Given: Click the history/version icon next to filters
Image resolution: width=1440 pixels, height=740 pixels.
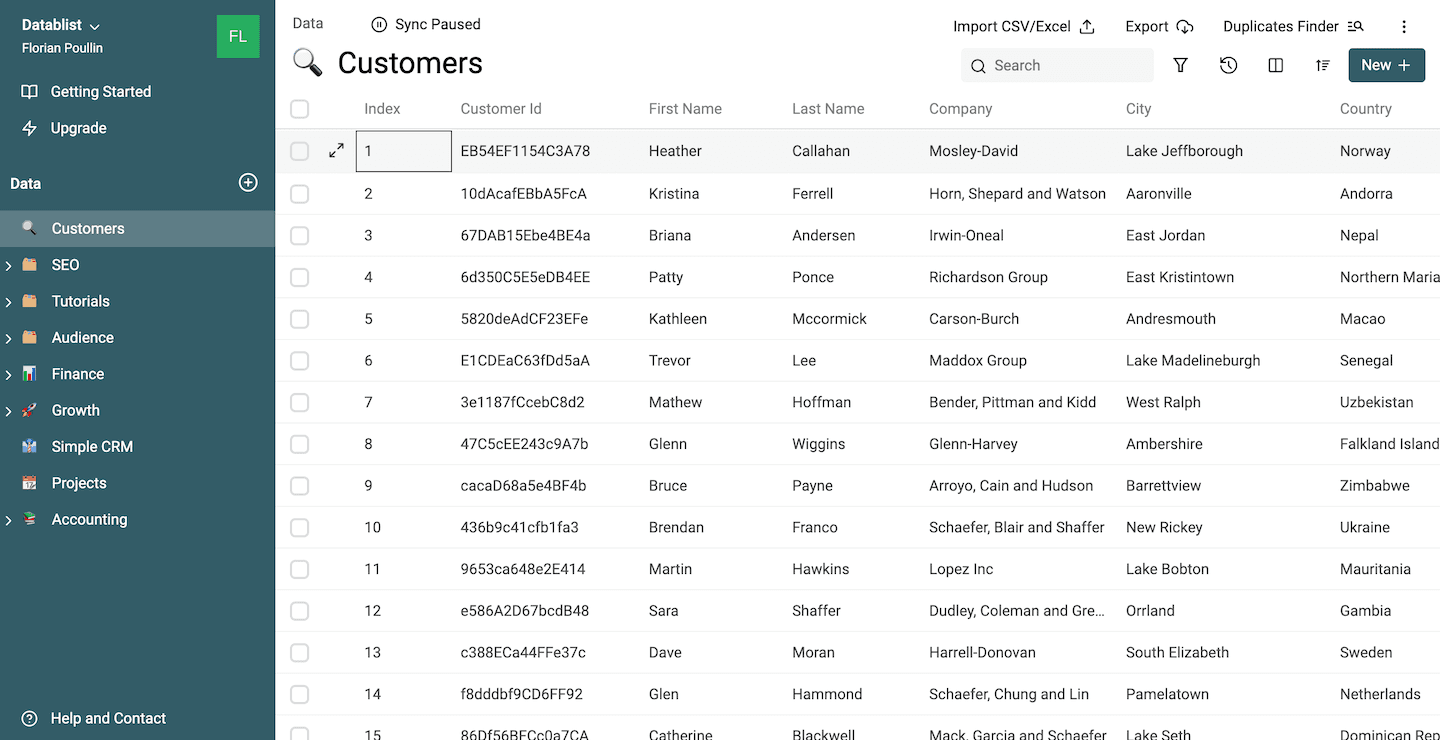Looking at the screenshot, I should pyautogui.click(x=1228, y=64).
